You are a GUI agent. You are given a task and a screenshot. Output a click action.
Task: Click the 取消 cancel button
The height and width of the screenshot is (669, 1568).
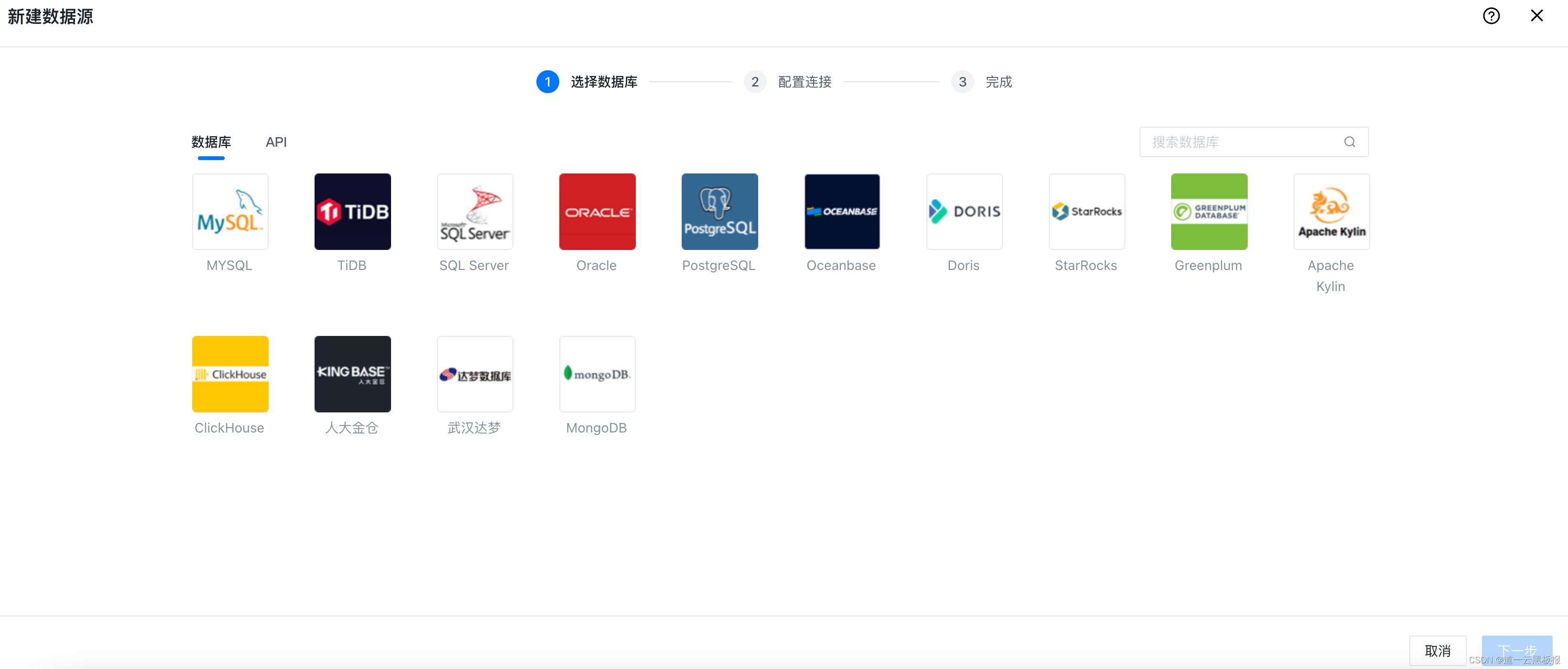pos(1437,650)
